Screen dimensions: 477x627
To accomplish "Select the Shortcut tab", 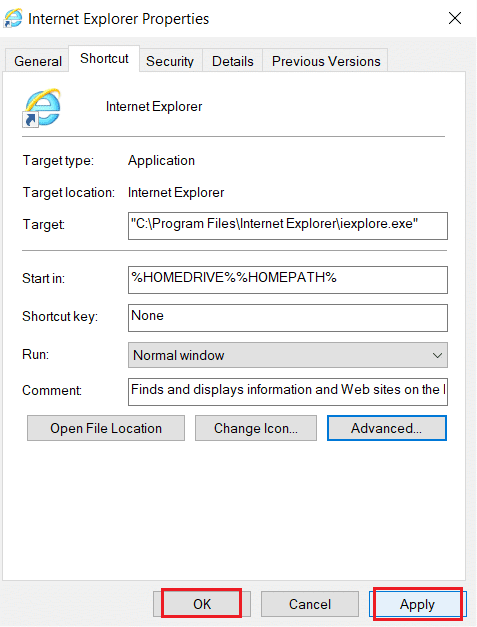I will click(104, 58).
